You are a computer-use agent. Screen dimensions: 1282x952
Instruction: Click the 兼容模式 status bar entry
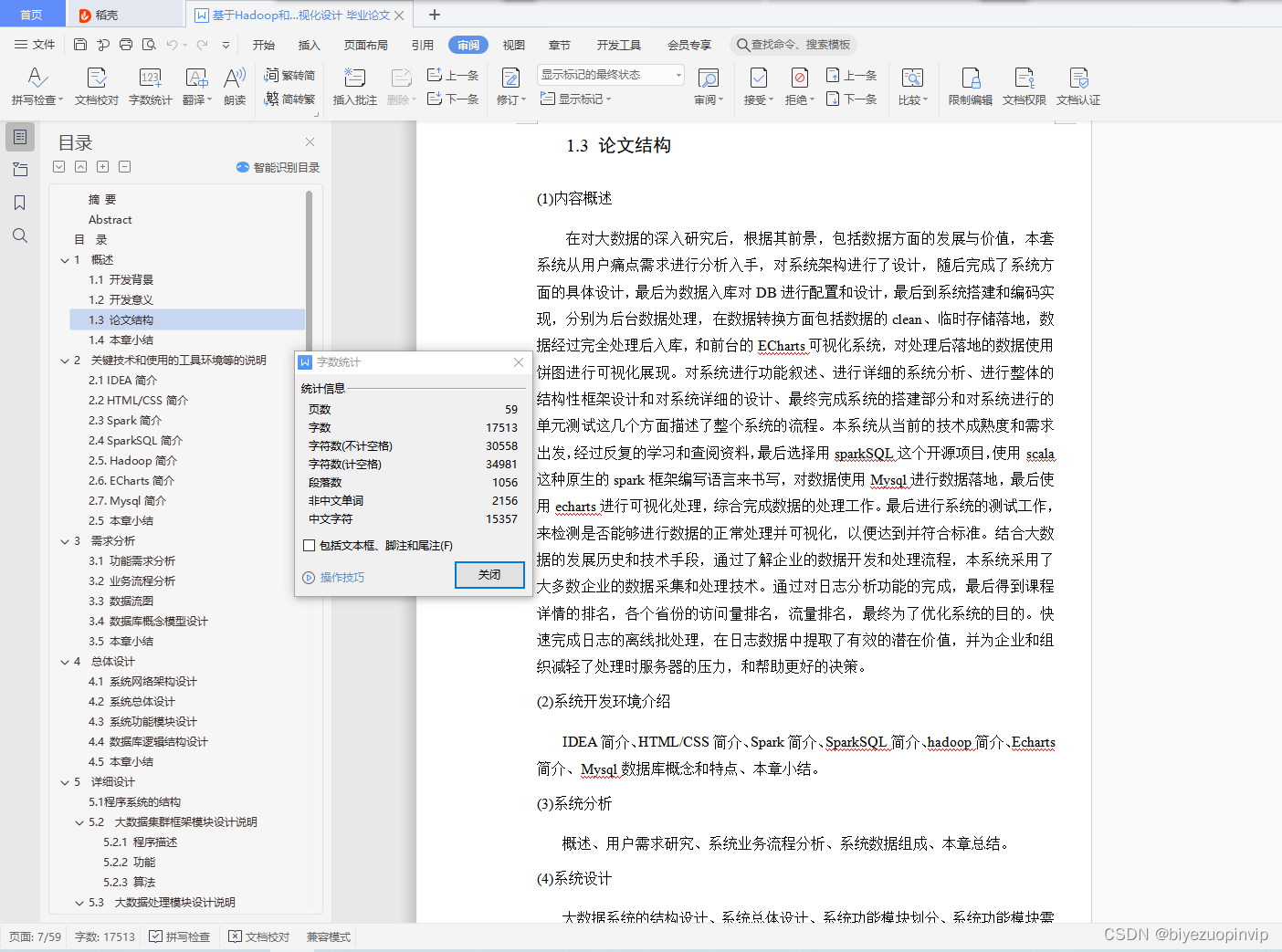329,936
